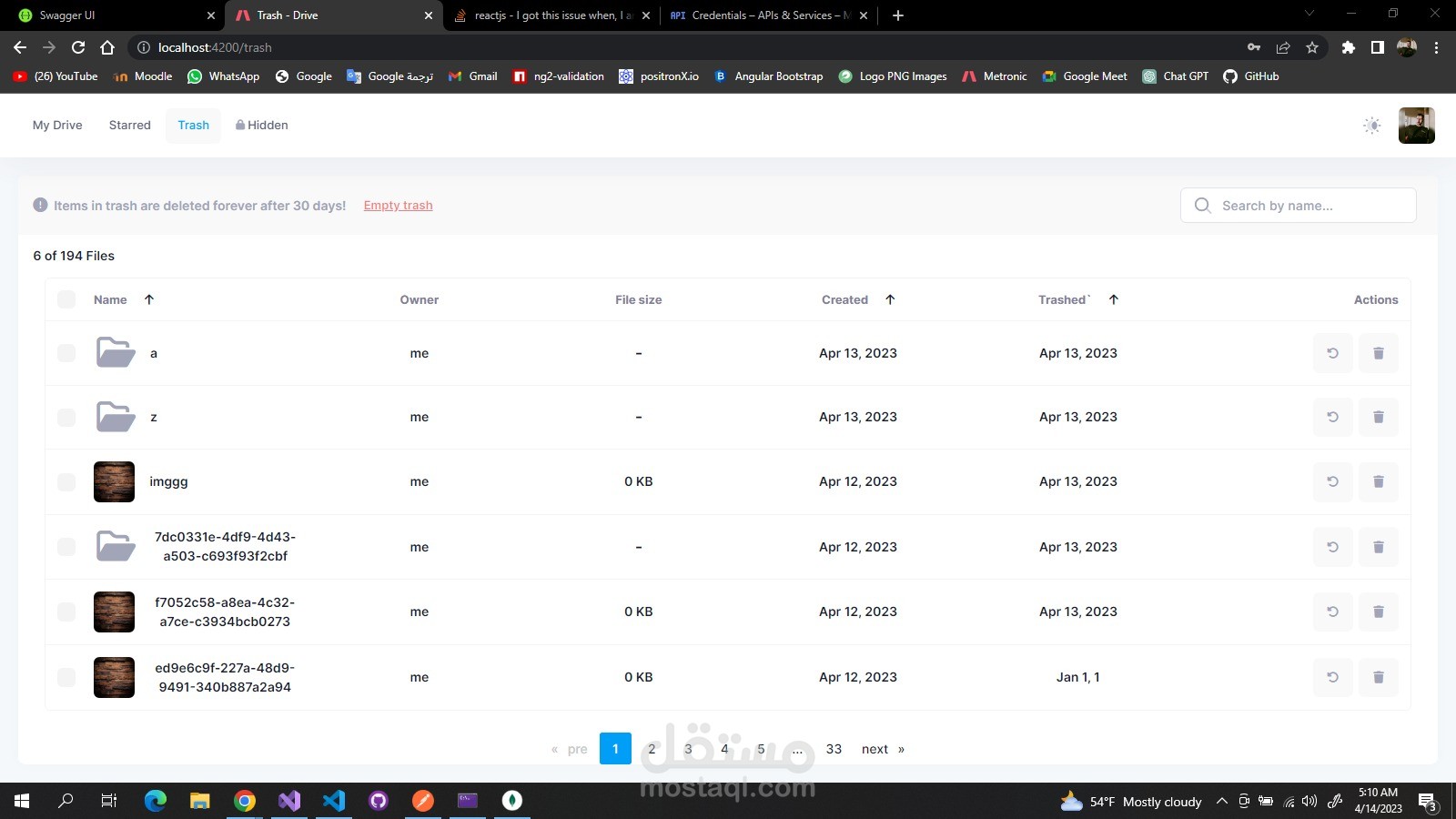1456x819 pixels.
Task: Delete file f7052c58-a8ea-4c32-a7ce-c3934bcb0273 permanently
Action: click(1379, 612)
